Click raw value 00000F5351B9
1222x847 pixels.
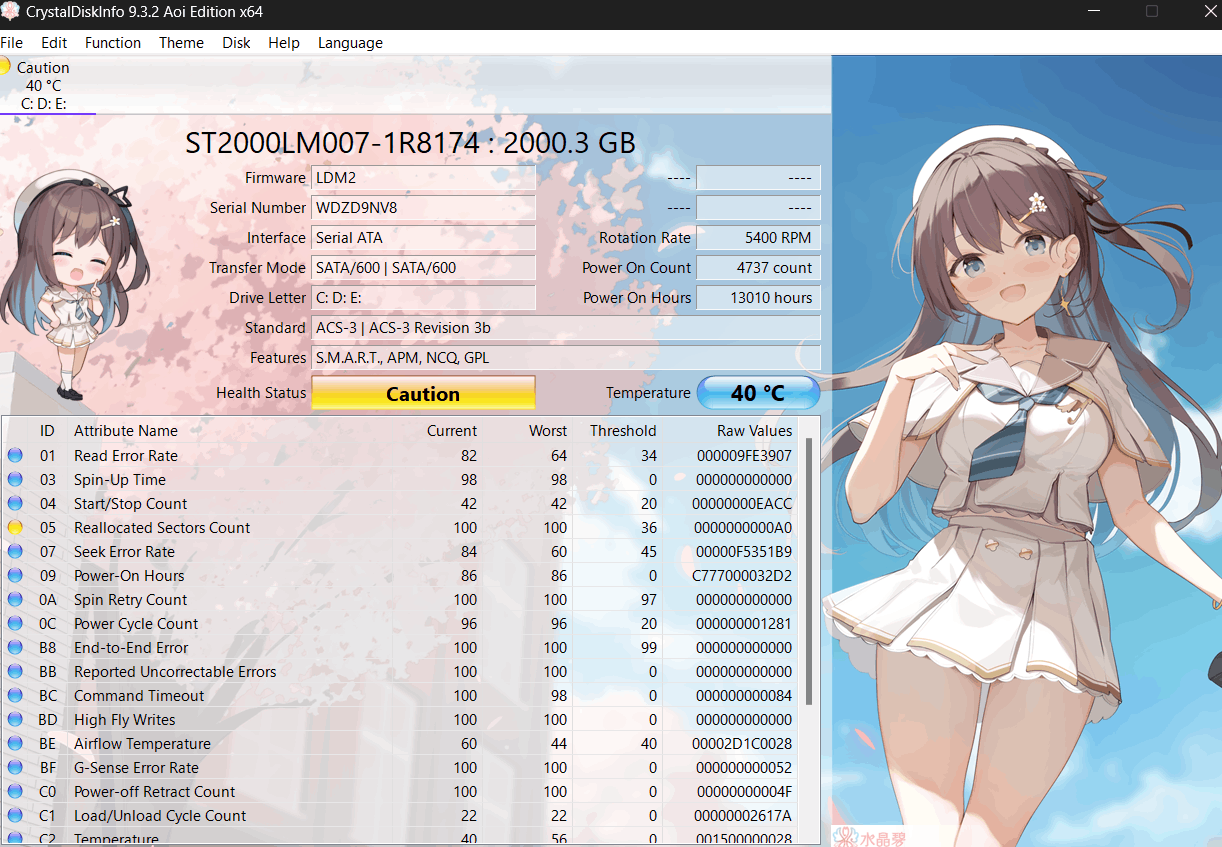[743, 552]
